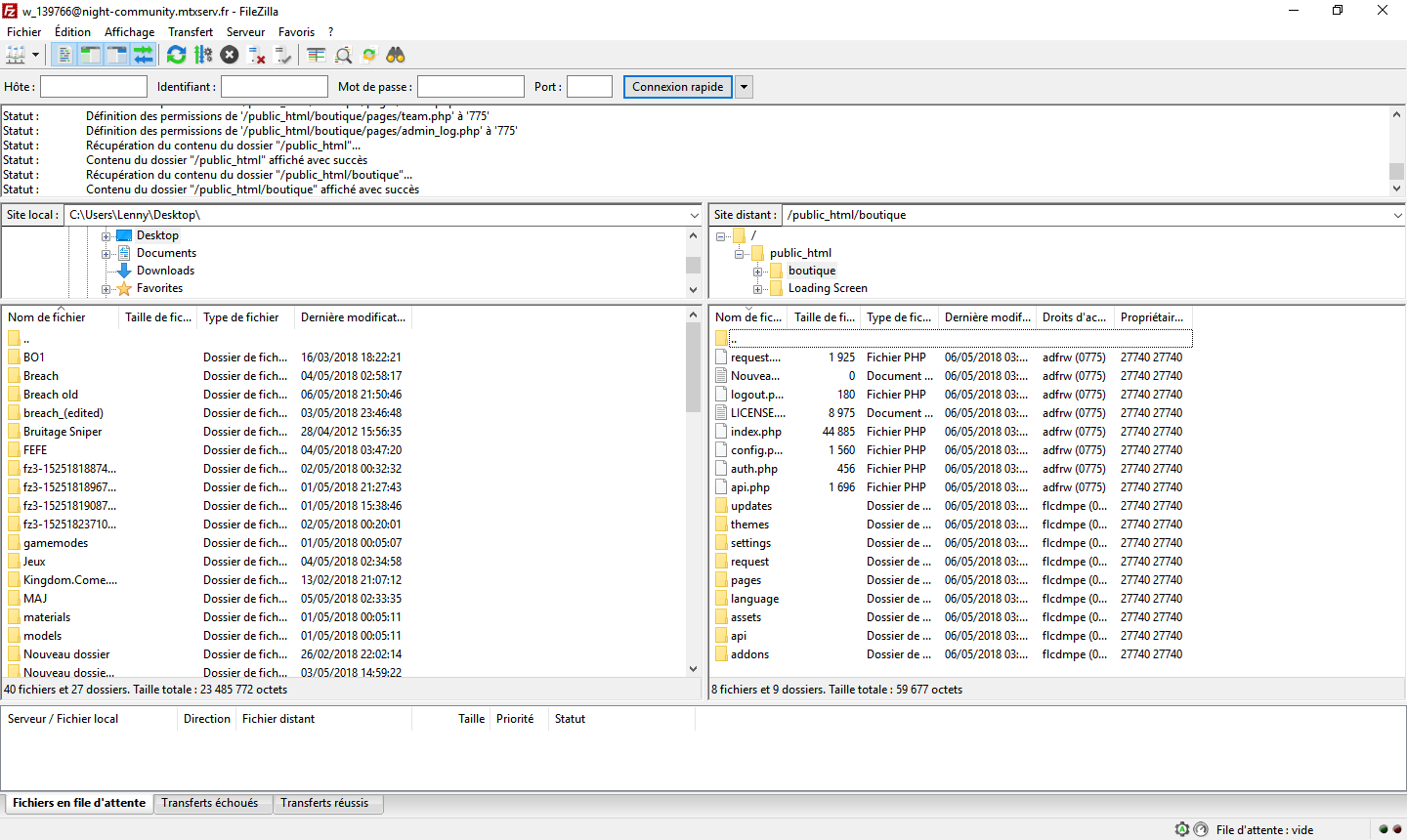Toggle synchronized browsing
This screenshot has width=1407, height=840.
click(x=369, y=55)
